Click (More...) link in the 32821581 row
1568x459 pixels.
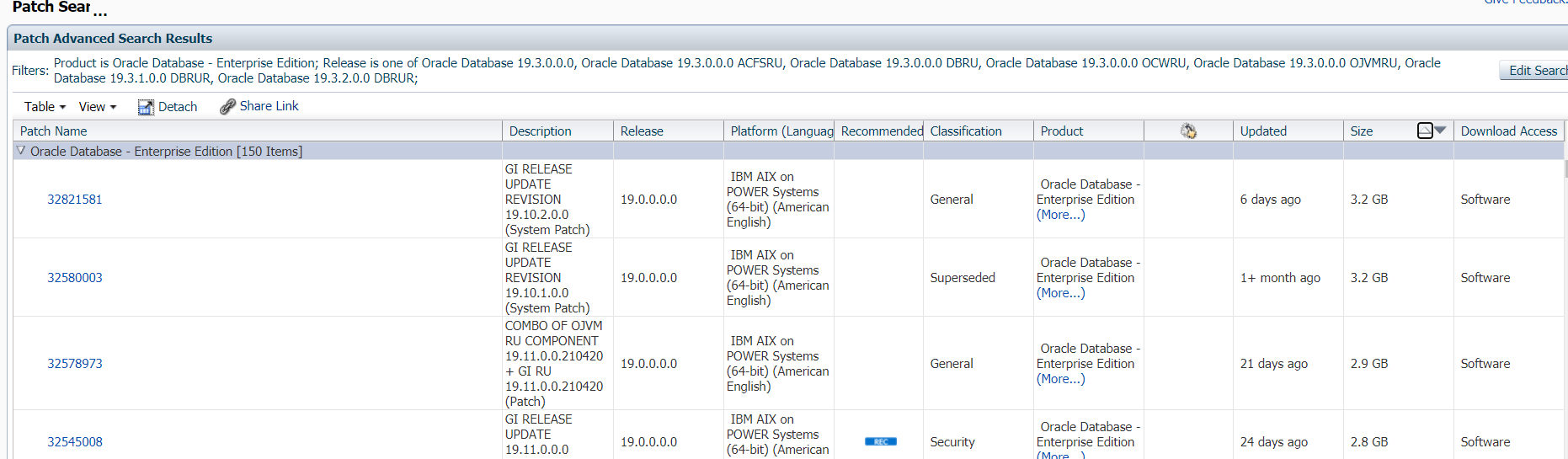click(1061, 215)
